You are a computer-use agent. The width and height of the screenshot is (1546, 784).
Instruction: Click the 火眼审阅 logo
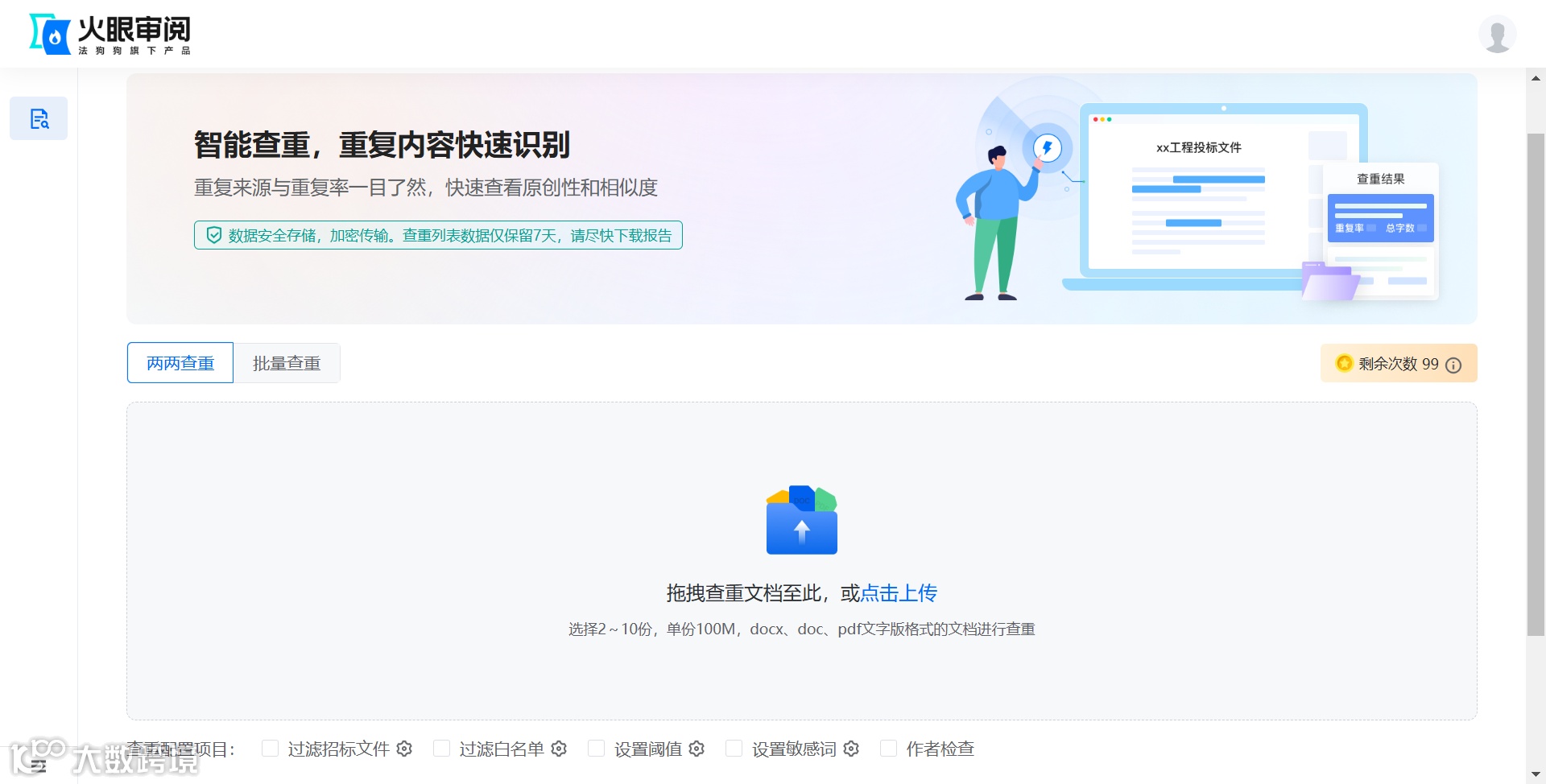coord(110,34)
